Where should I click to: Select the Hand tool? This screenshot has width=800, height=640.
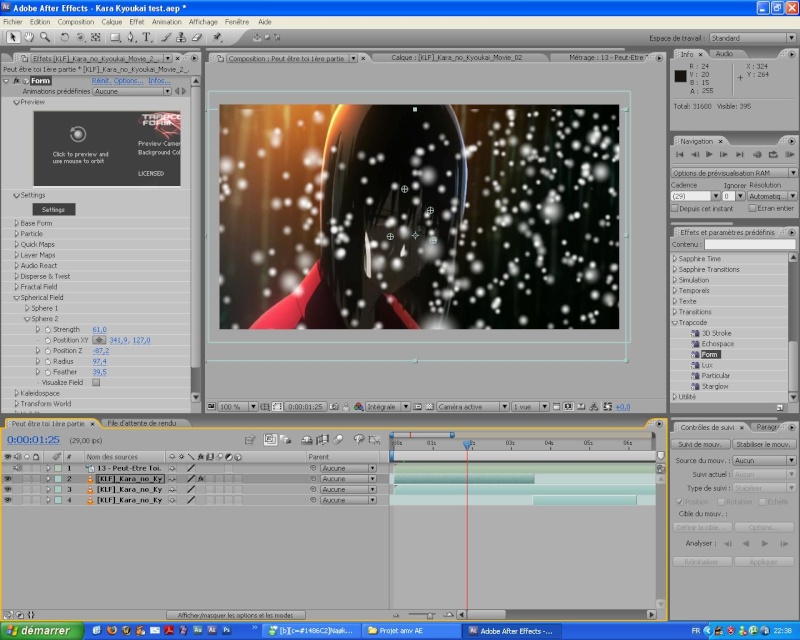[x=29, y=37]
